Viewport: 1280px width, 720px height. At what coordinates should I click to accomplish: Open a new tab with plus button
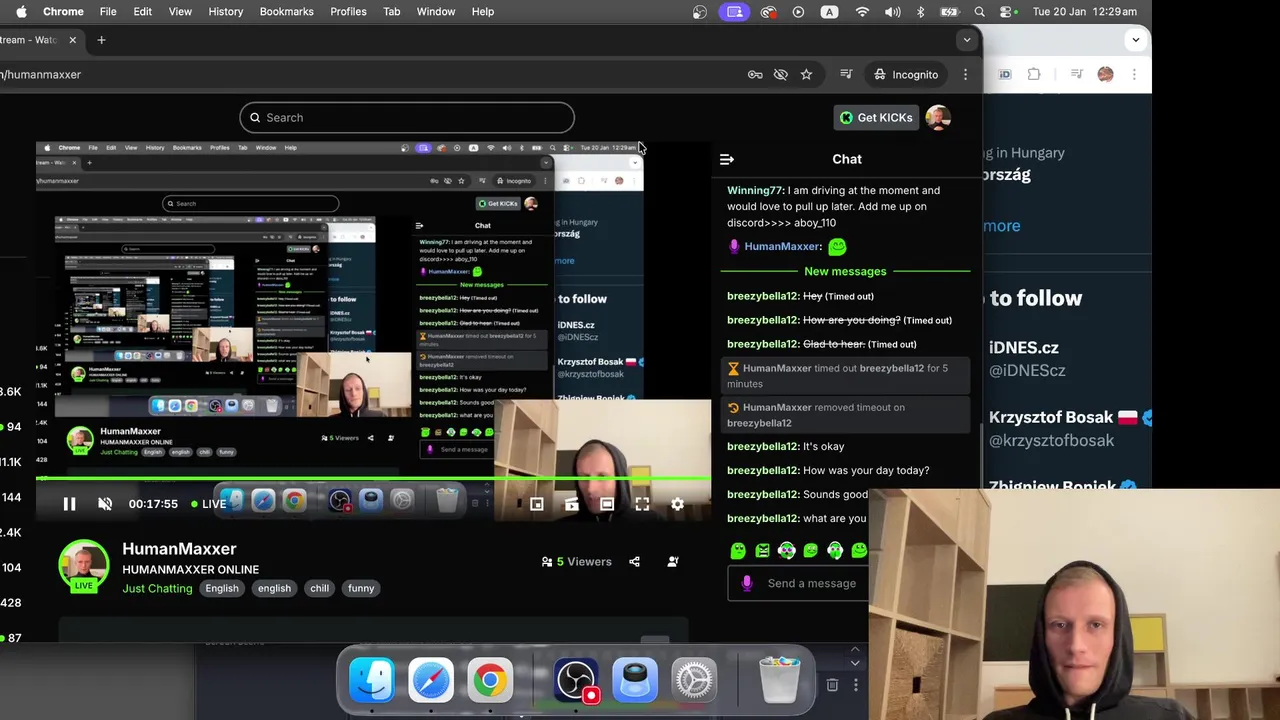[101, 40]
